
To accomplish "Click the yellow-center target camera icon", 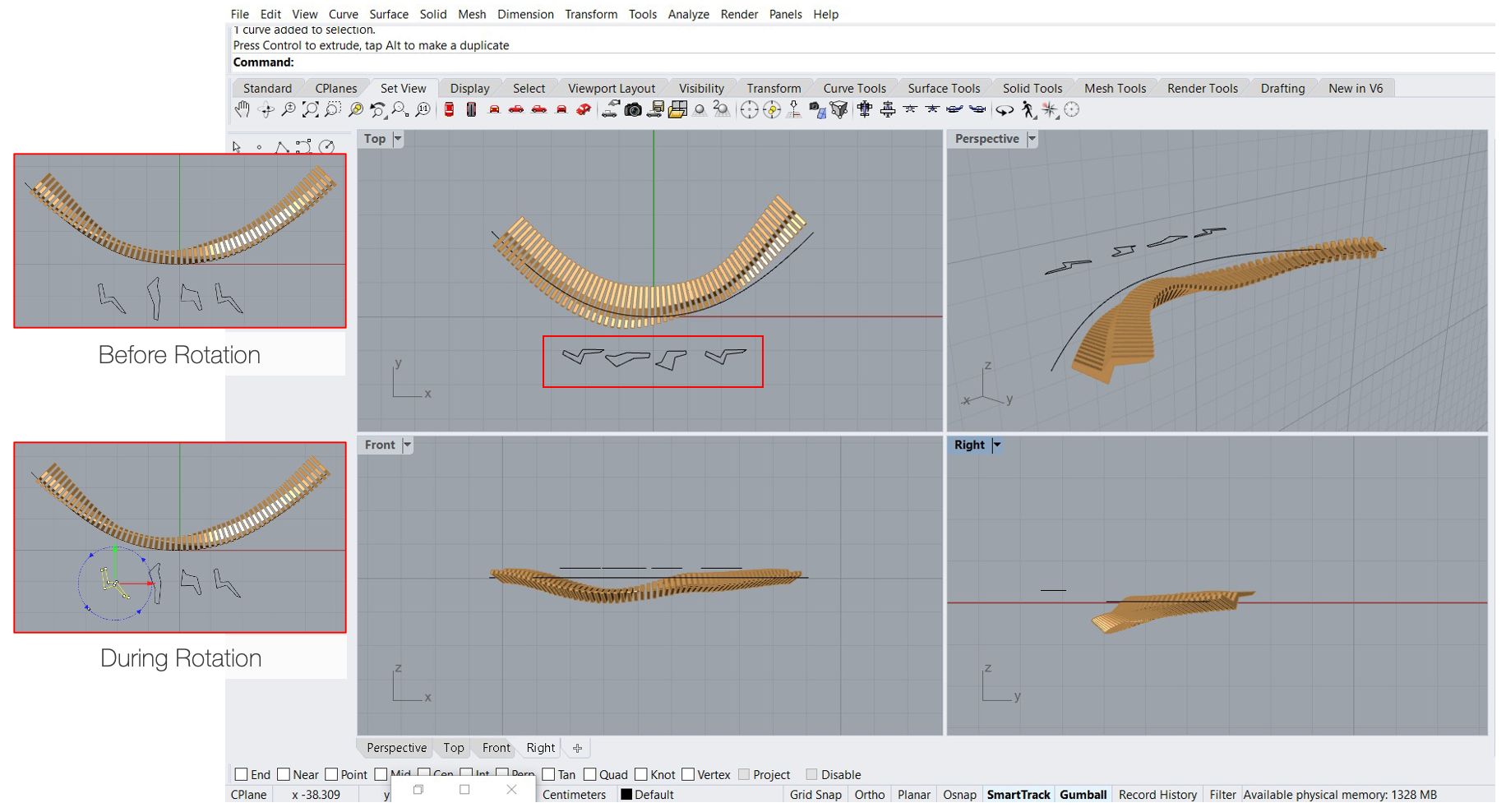I will click(x=772, y=109).
